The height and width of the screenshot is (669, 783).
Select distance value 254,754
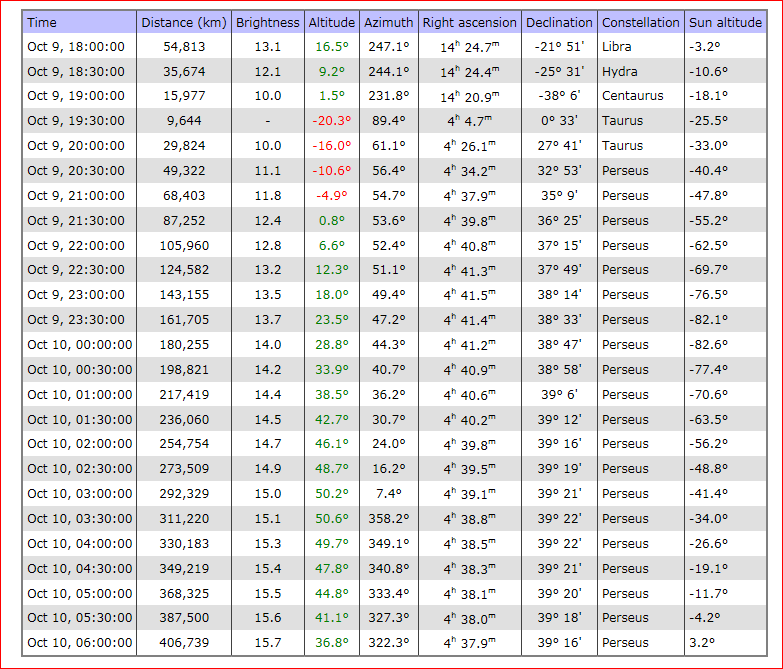tap(184, 443)
